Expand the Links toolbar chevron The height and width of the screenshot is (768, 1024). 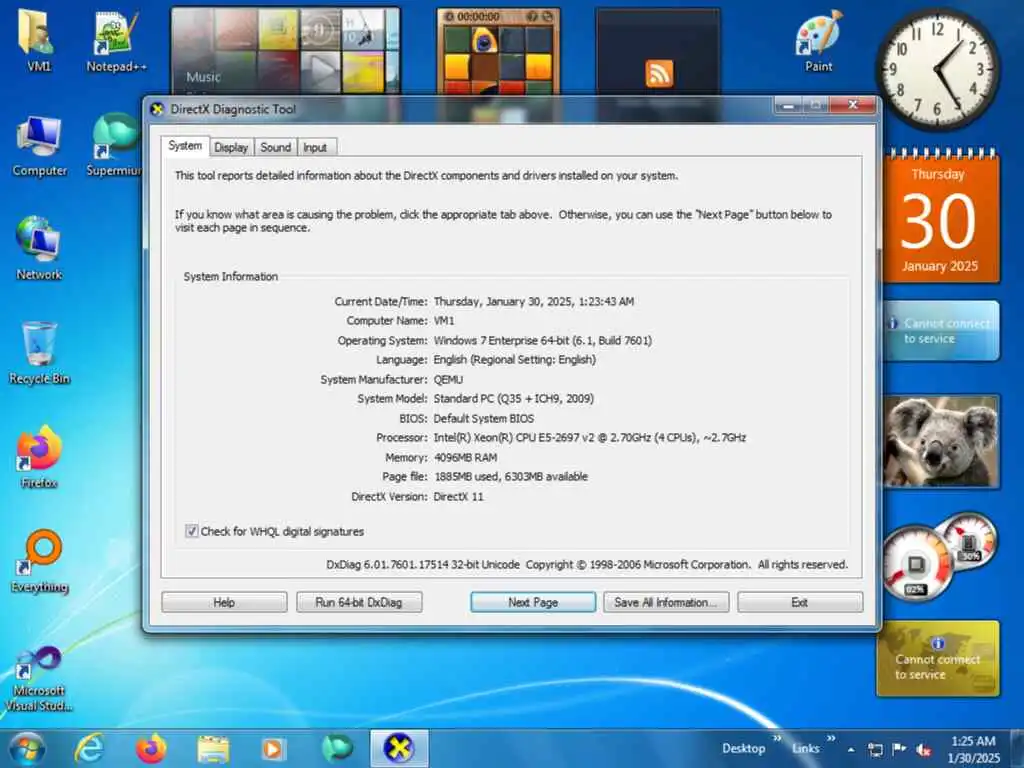(831, 739)
